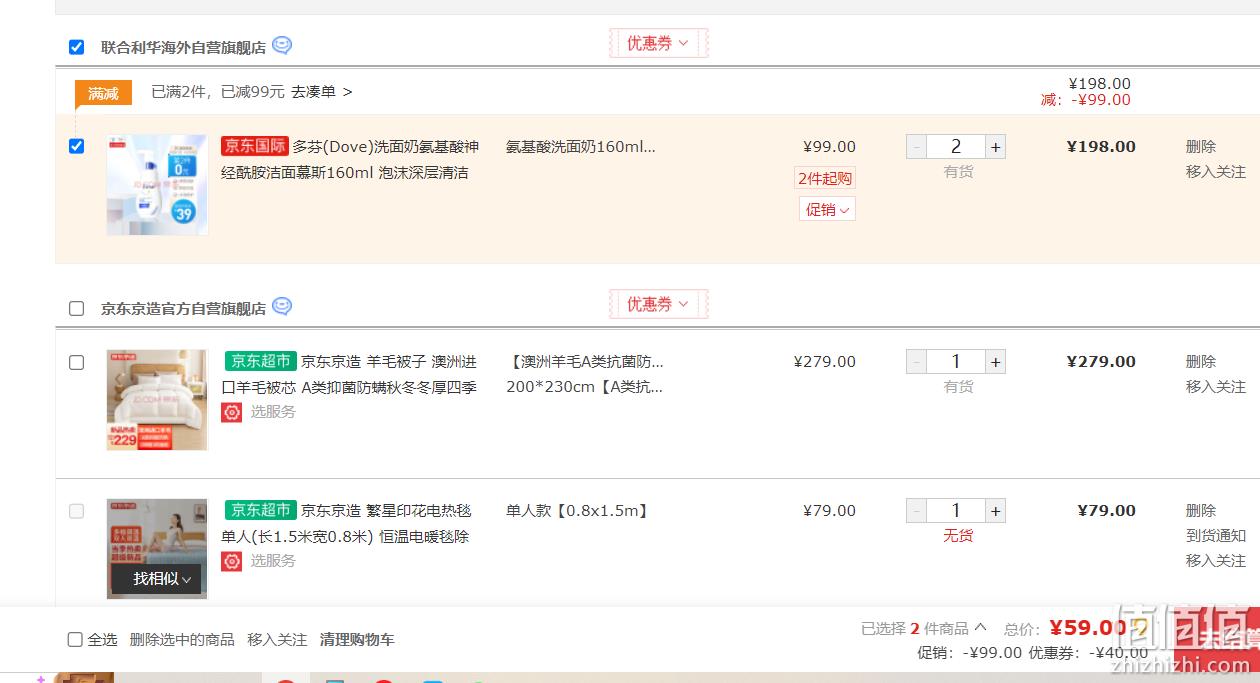This screenshot has height=683, width=1260.
Task: Click the 满减 promotion tag
Action: pos(103,93)
